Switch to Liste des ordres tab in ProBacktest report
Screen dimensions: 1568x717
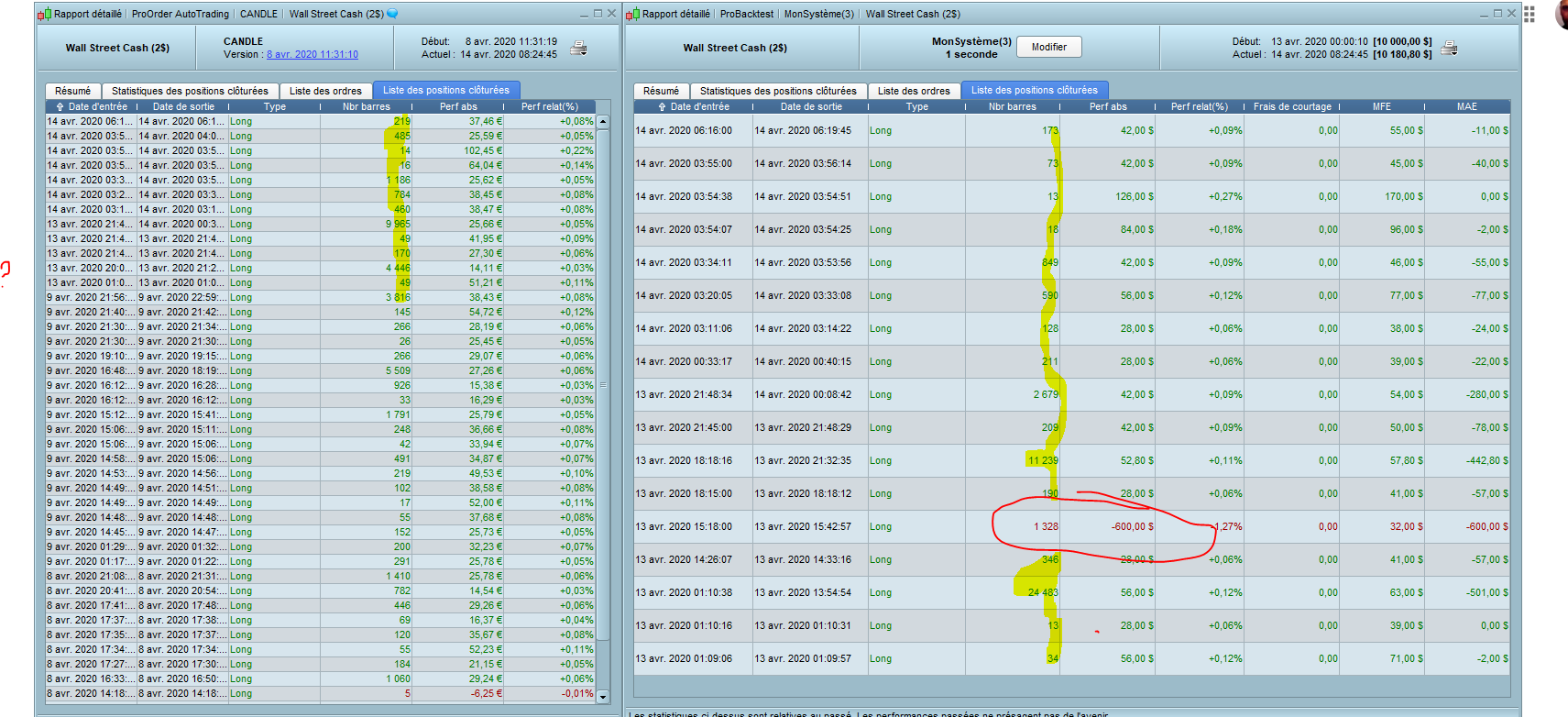coord(914,91)
